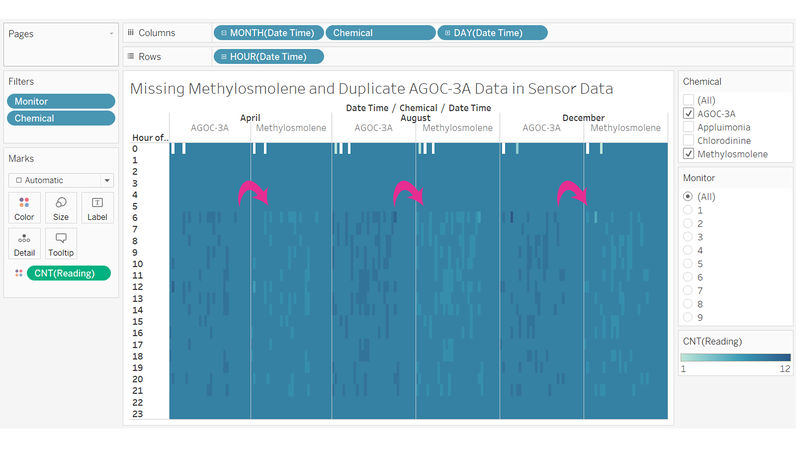This screenshot has width=800, height=449.
Task: Click the Columns shelf icon
Action: (x=131, y=33)
